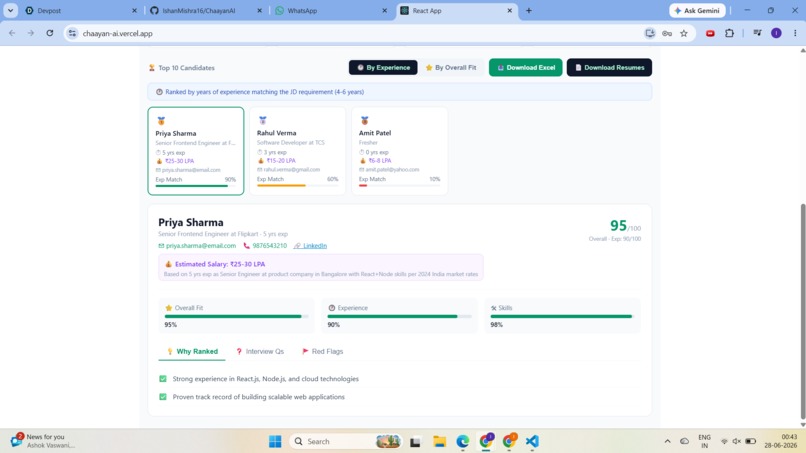Click the star icon beside Overall Fit metric
806x453 pixels.
[x=169, y=308]
